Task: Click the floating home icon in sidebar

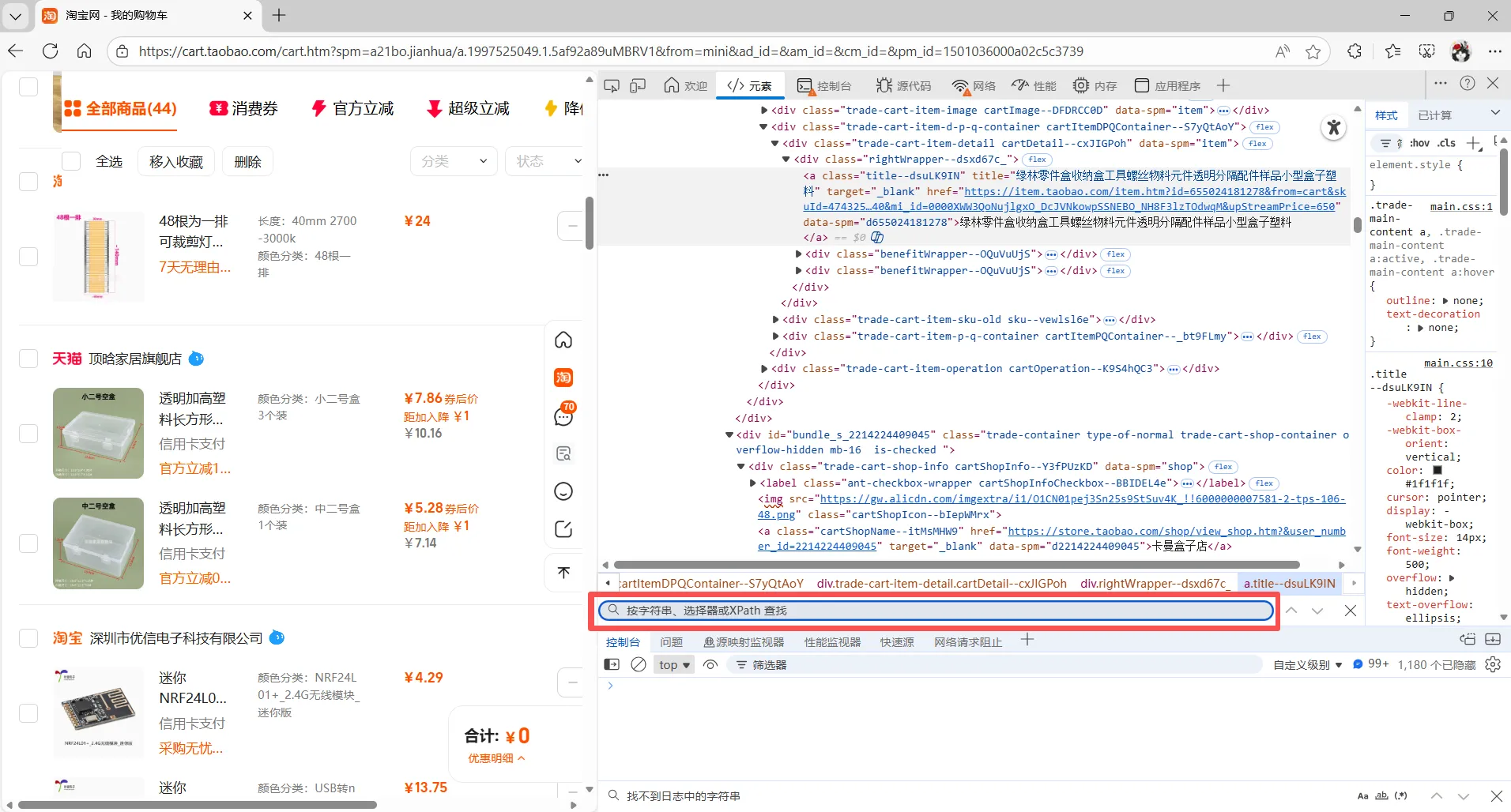Action: click(563, 340)
